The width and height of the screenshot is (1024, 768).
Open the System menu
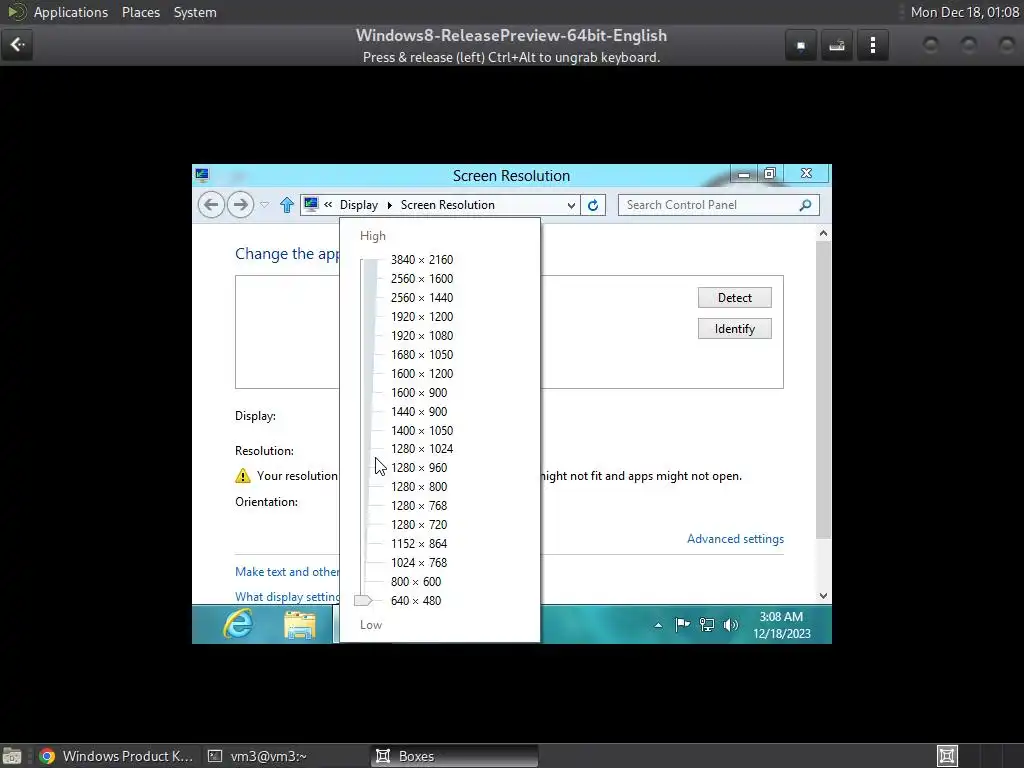[195, 12]
